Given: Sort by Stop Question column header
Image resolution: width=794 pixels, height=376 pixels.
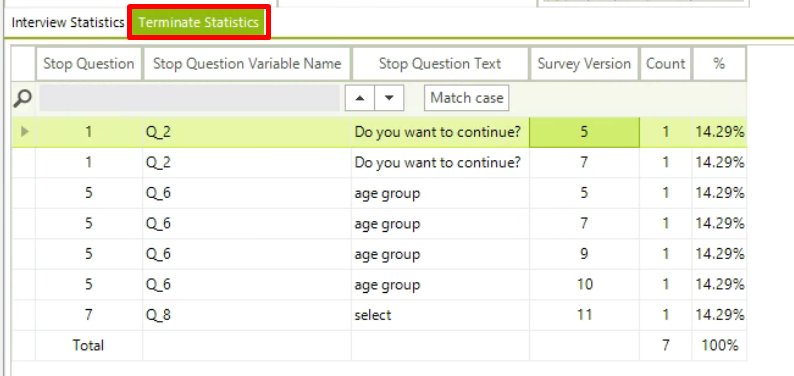Looking at the screenshot, I should pos(89,64).
